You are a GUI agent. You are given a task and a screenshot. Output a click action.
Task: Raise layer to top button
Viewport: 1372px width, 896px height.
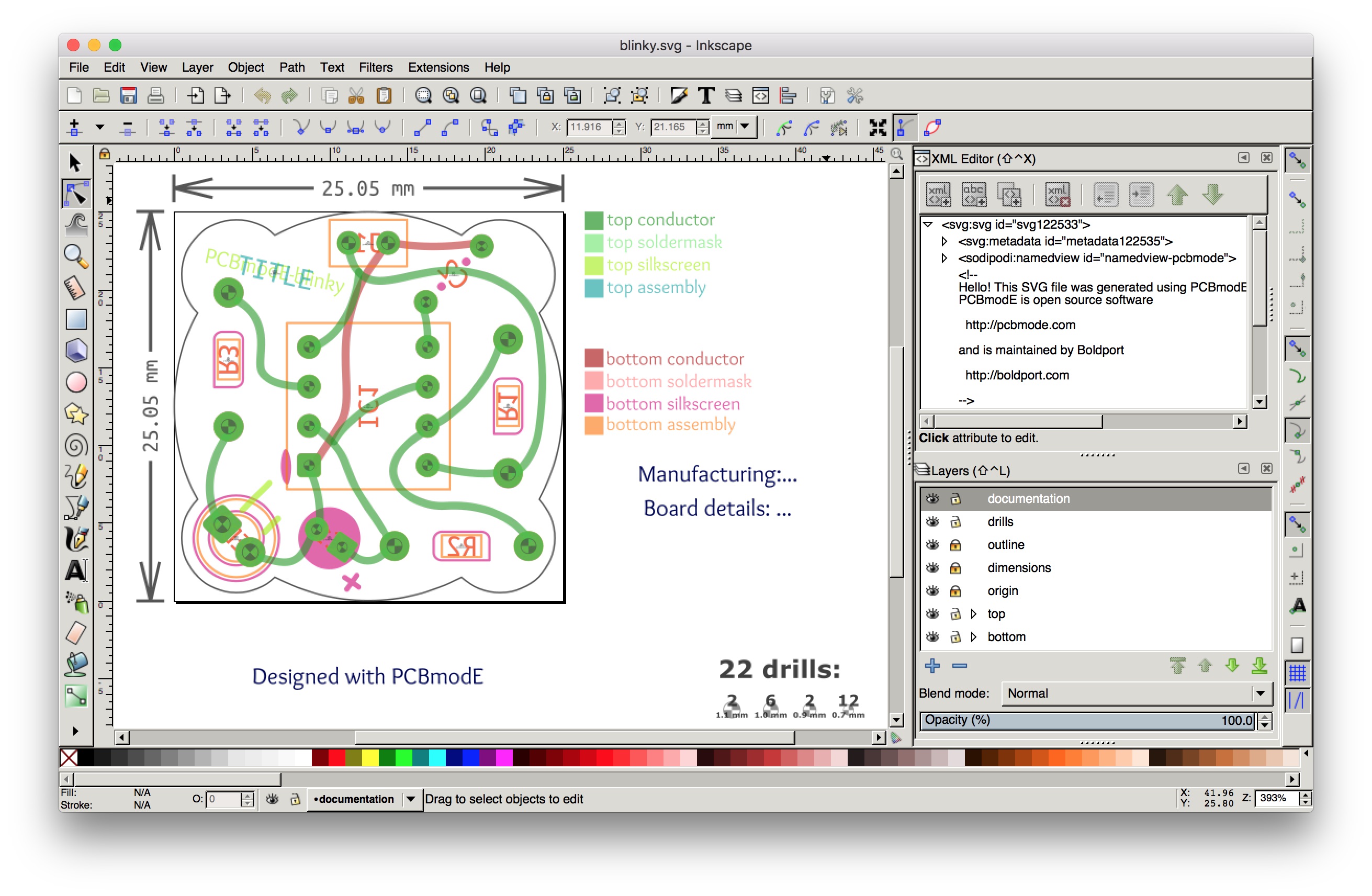[x=1178, y=666]
